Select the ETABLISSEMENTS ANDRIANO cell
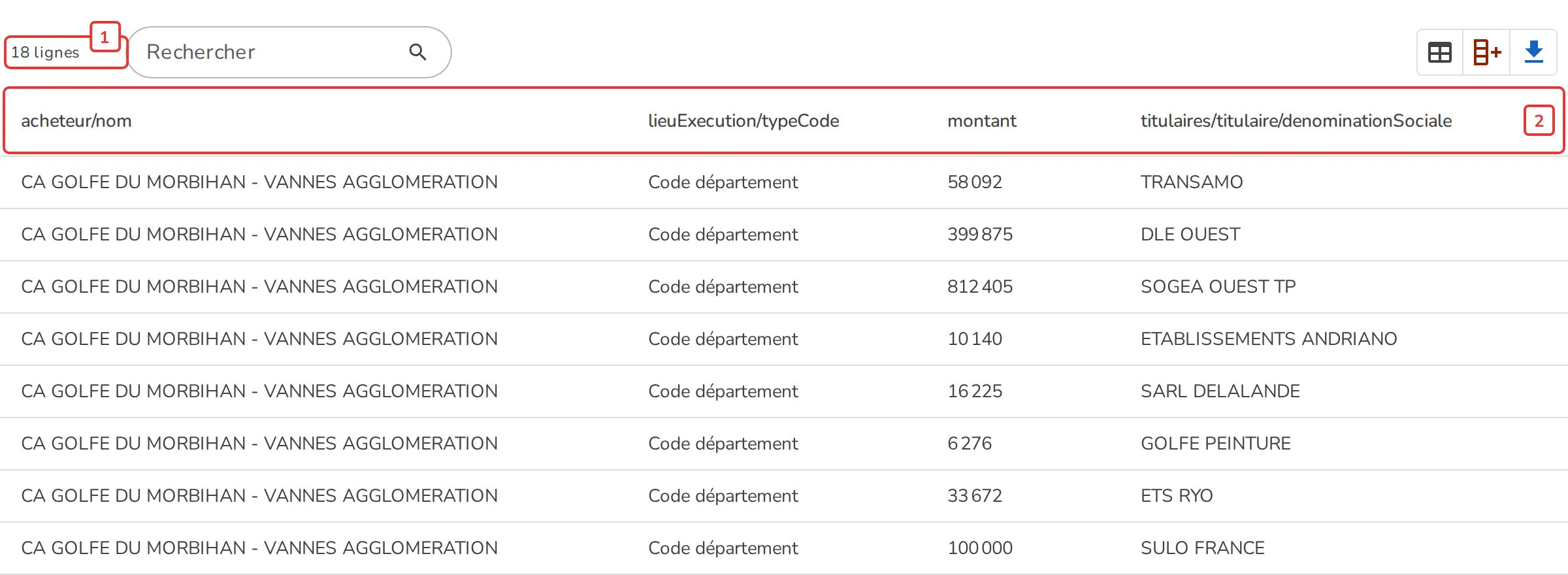 1269,339
